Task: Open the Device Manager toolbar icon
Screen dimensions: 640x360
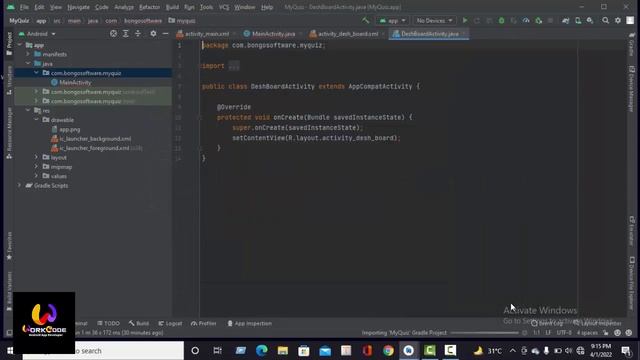Action: coord(578,20)
